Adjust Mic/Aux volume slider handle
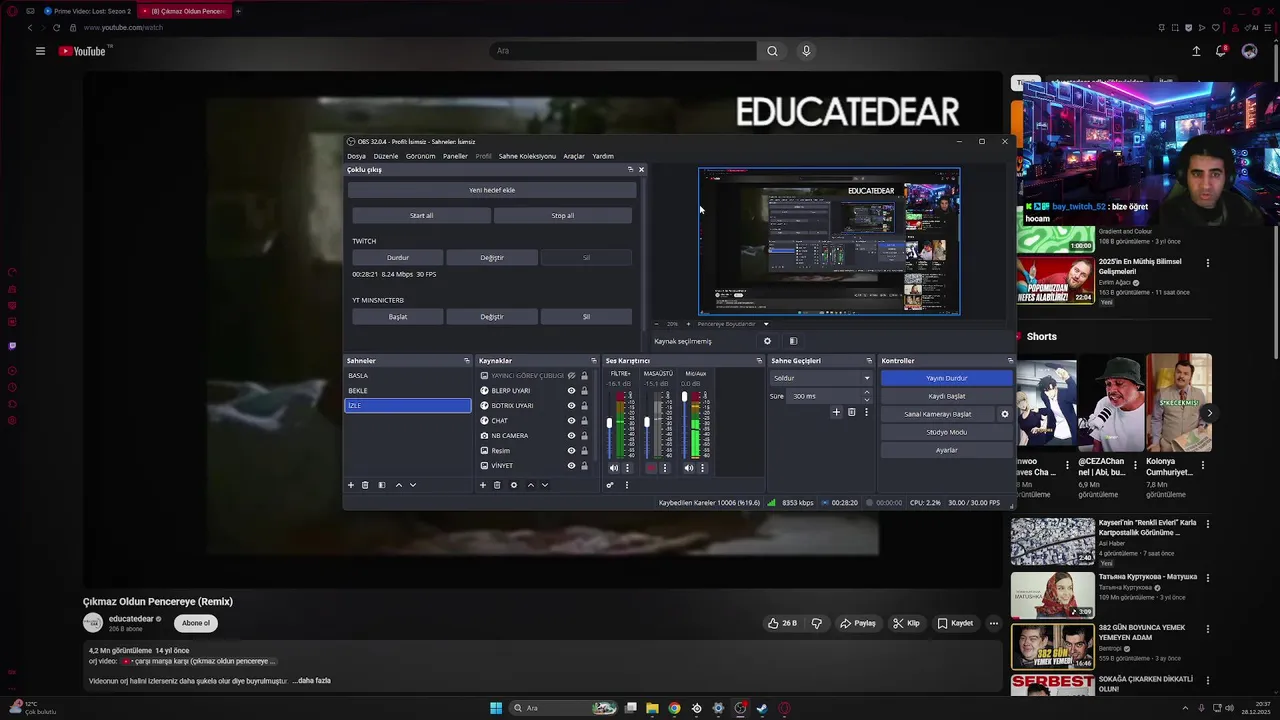The image size is (1280, 720). click(x=684, y=397)
